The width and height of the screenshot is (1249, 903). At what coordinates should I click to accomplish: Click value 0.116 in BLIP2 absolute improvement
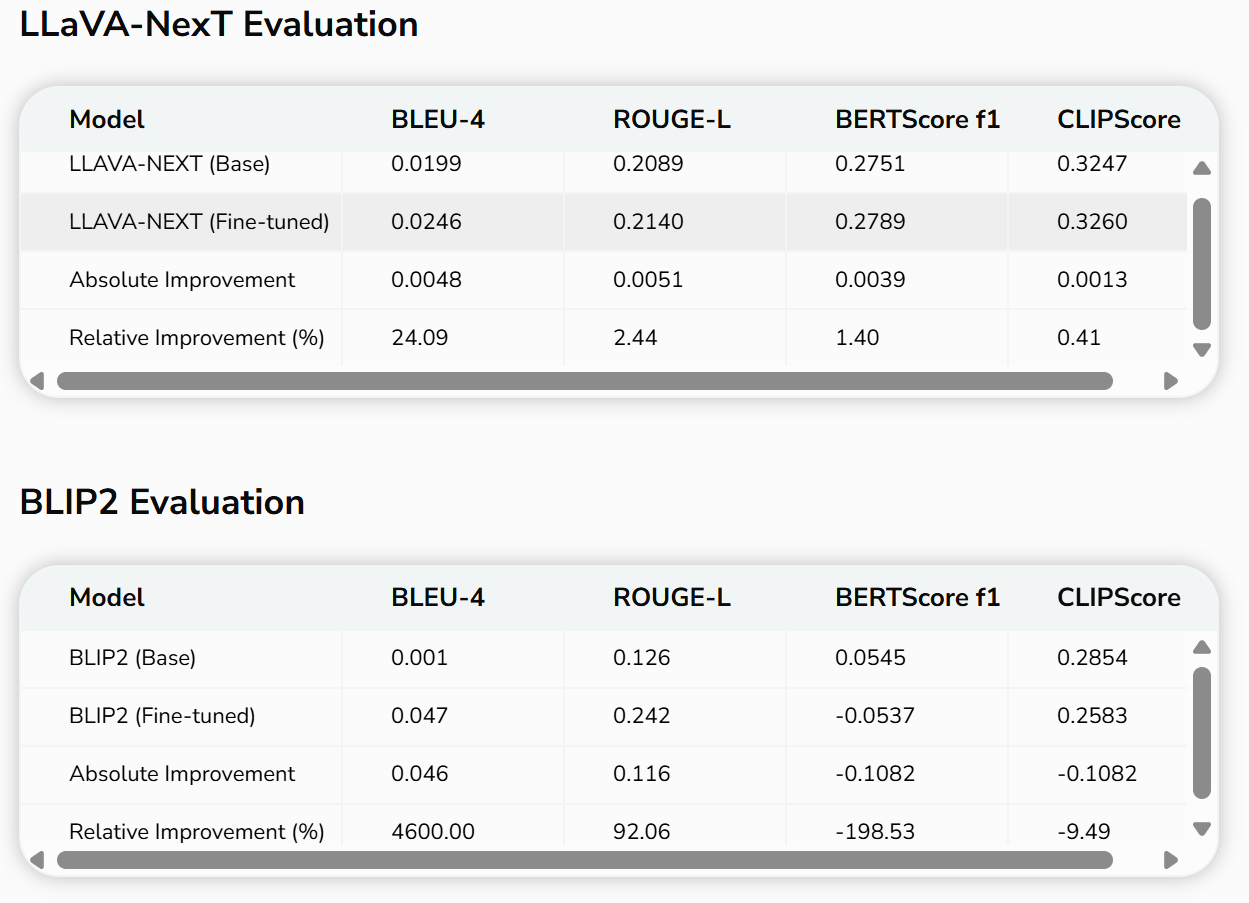click(x=642, y=774)
